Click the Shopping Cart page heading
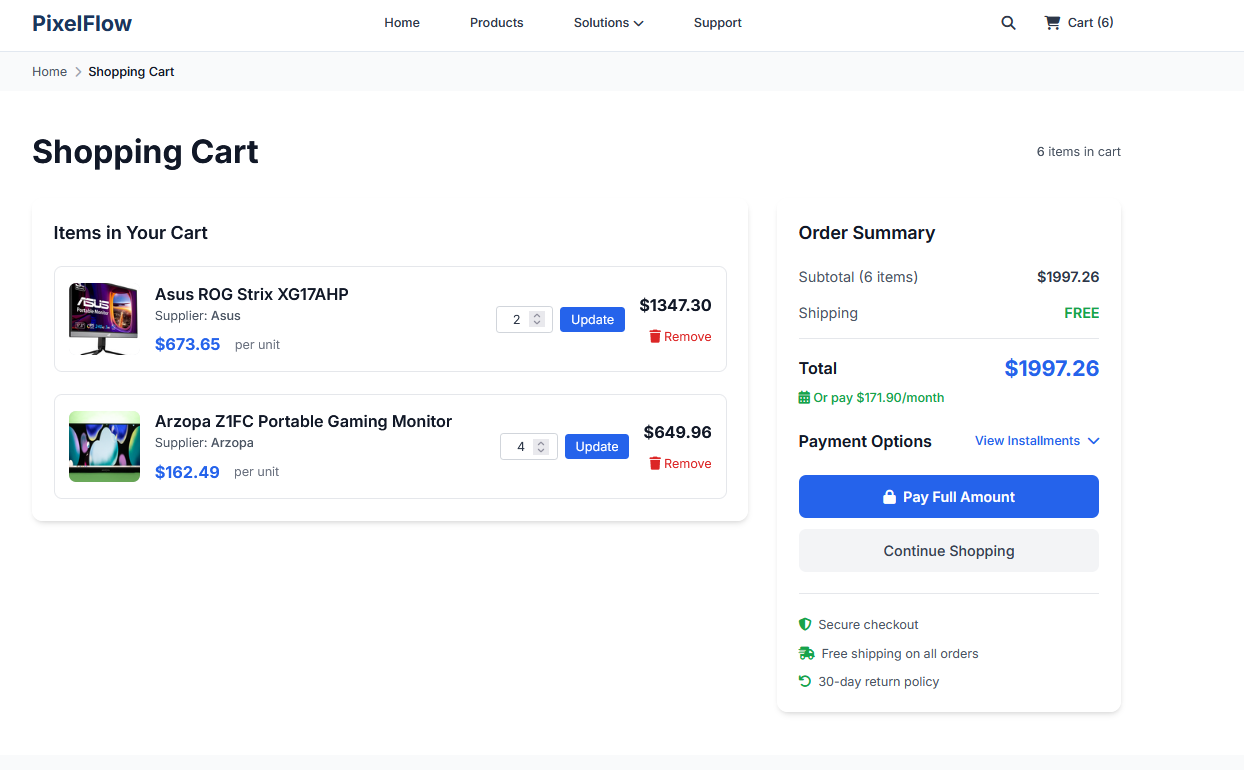The height and width of the screenshot is (770, 1244). (x=145, y=152)
